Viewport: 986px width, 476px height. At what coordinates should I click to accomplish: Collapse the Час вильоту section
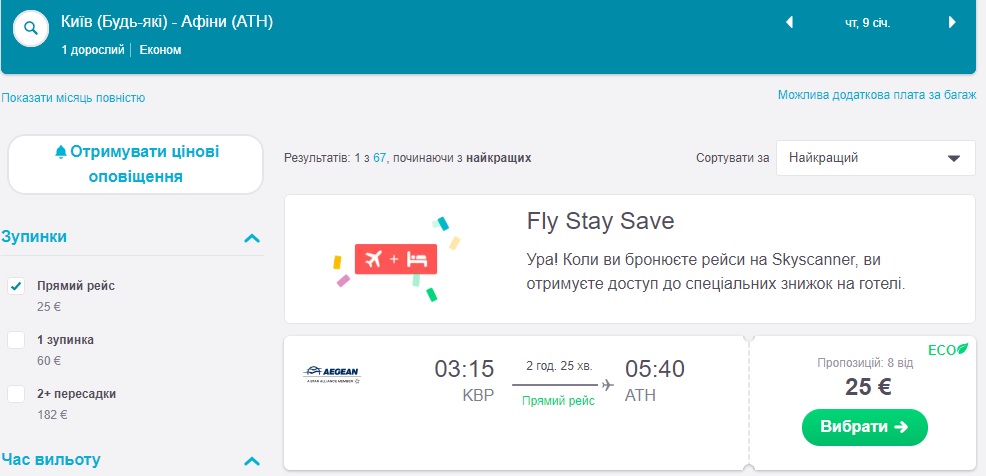point(252,461)
